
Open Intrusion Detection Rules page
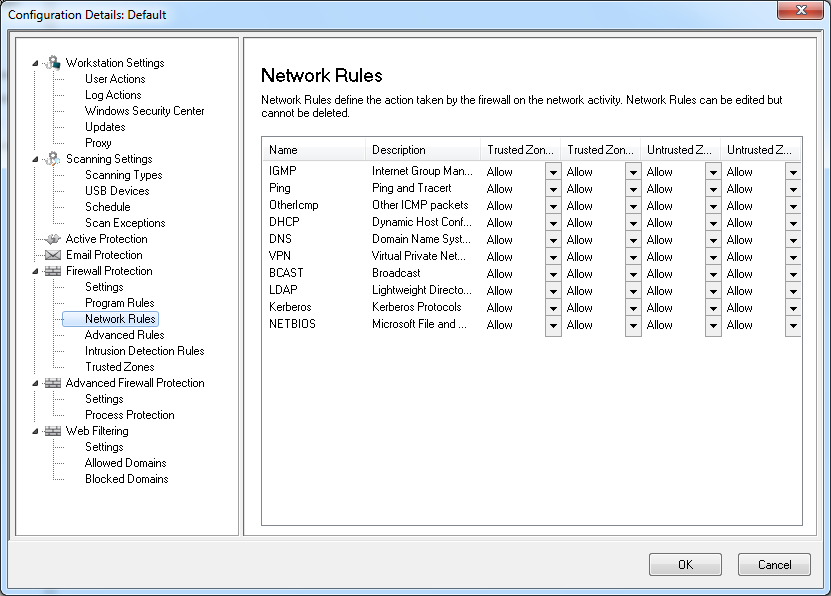[x=144, y=351]
